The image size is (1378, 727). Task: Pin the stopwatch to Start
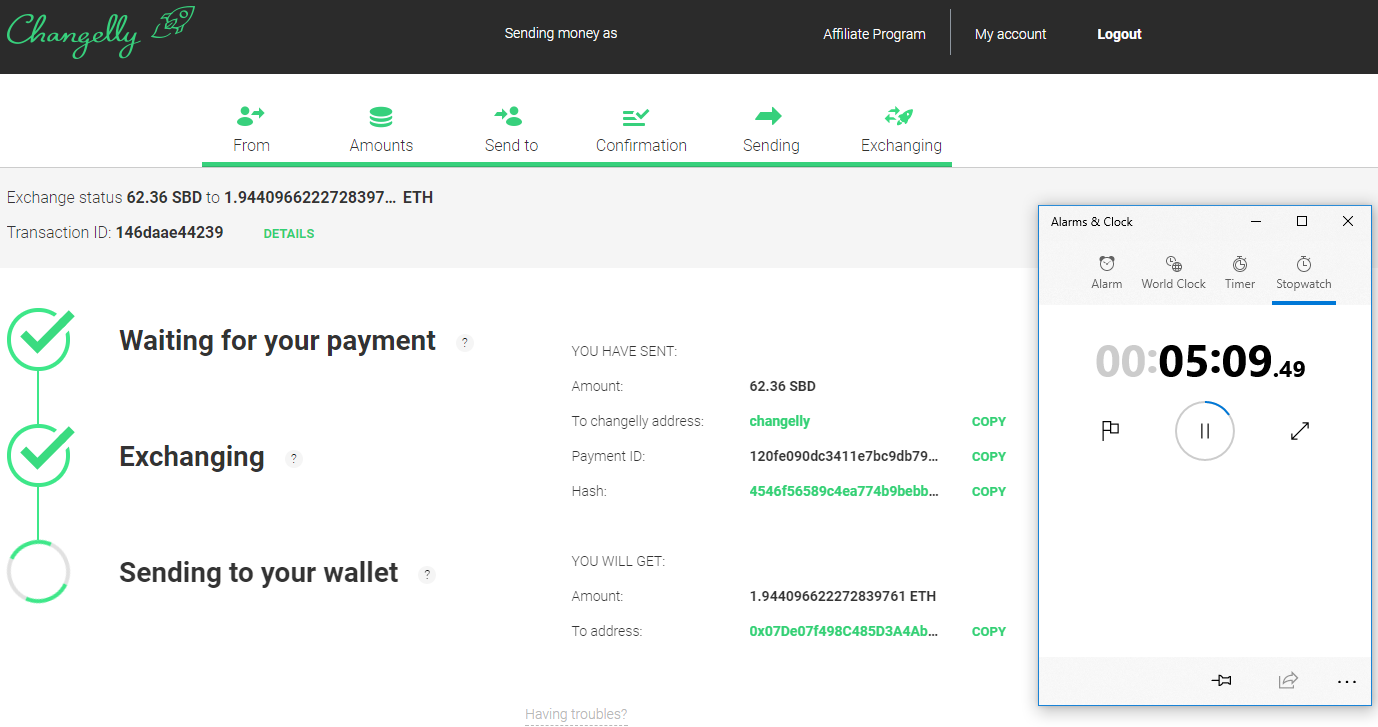(x=1221, y=681)
